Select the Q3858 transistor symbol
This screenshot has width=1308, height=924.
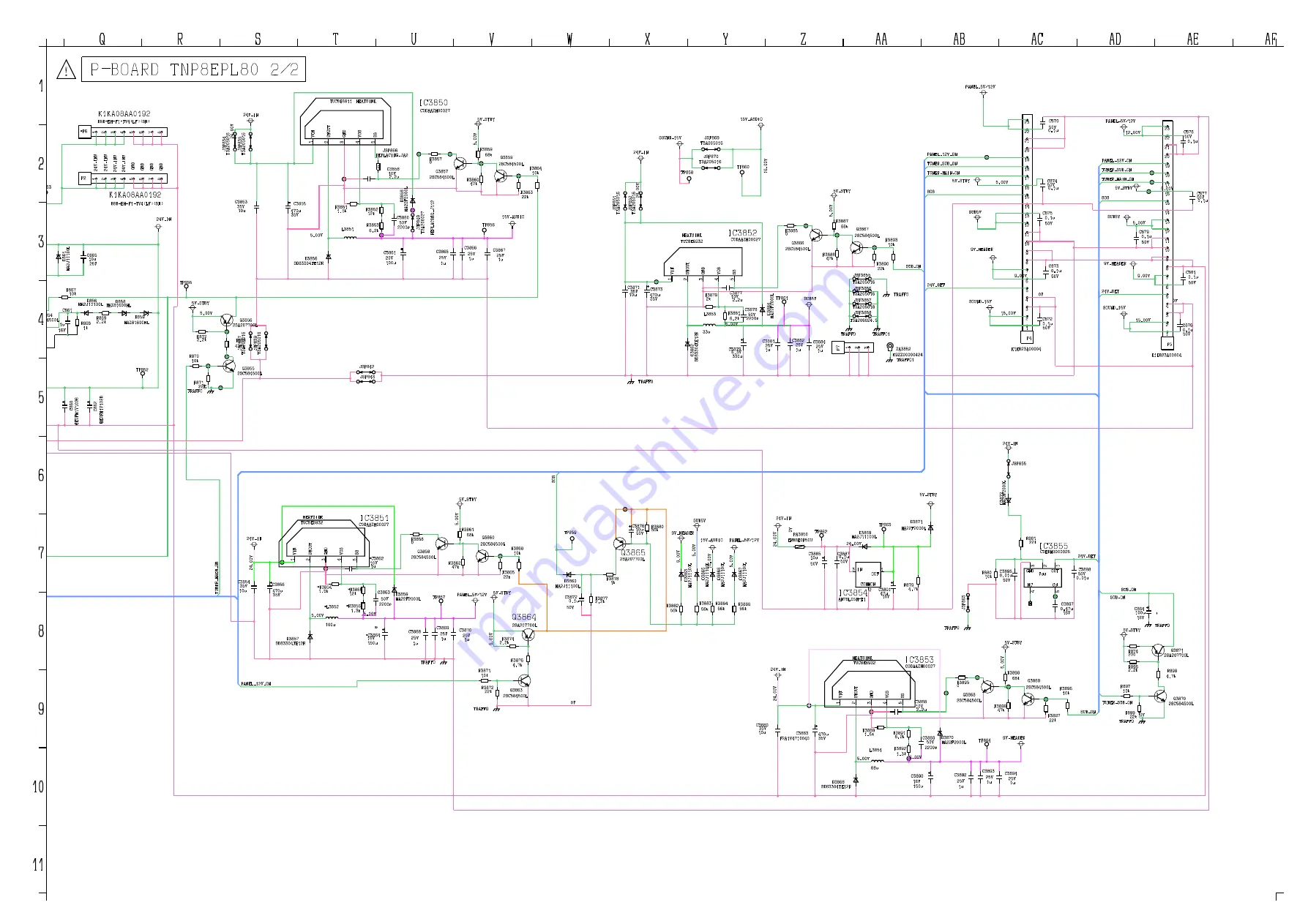(x=441, y=544)
